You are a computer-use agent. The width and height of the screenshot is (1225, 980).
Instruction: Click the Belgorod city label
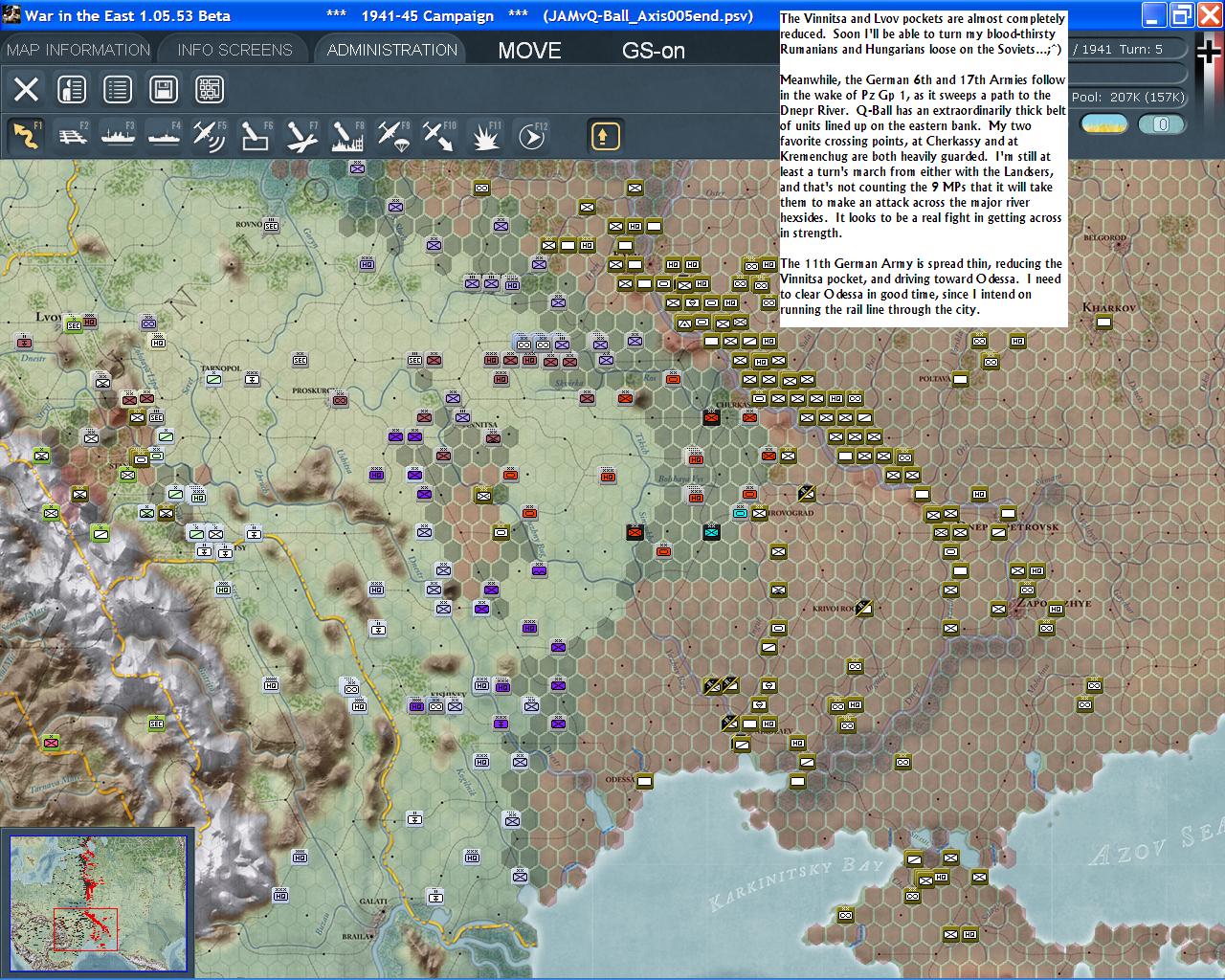tap(1103, 236)
